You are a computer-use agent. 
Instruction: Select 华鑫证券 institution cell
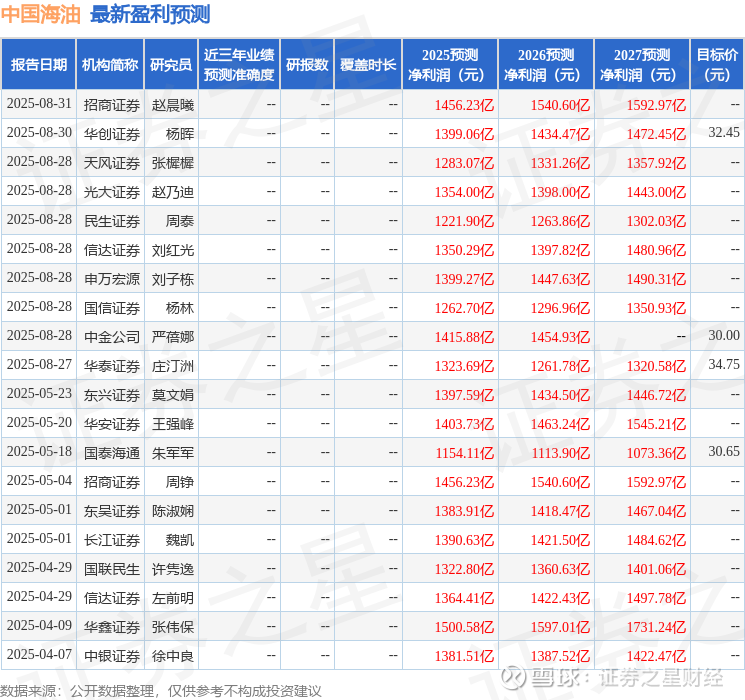coord(112,627)
